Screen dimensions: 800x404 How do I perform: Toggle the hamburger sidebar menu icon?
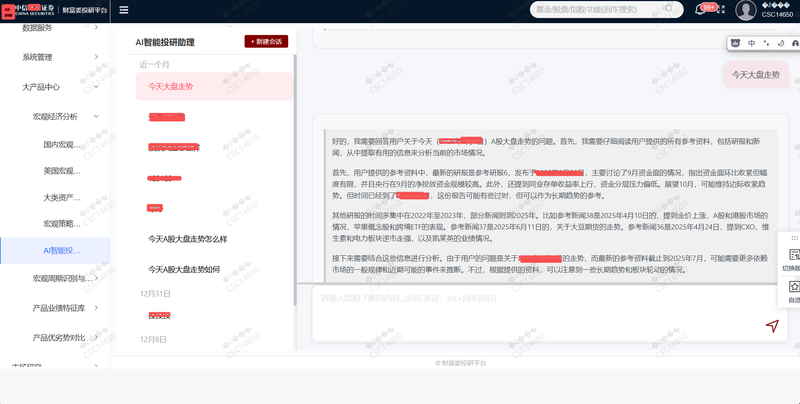coord(123,10)
